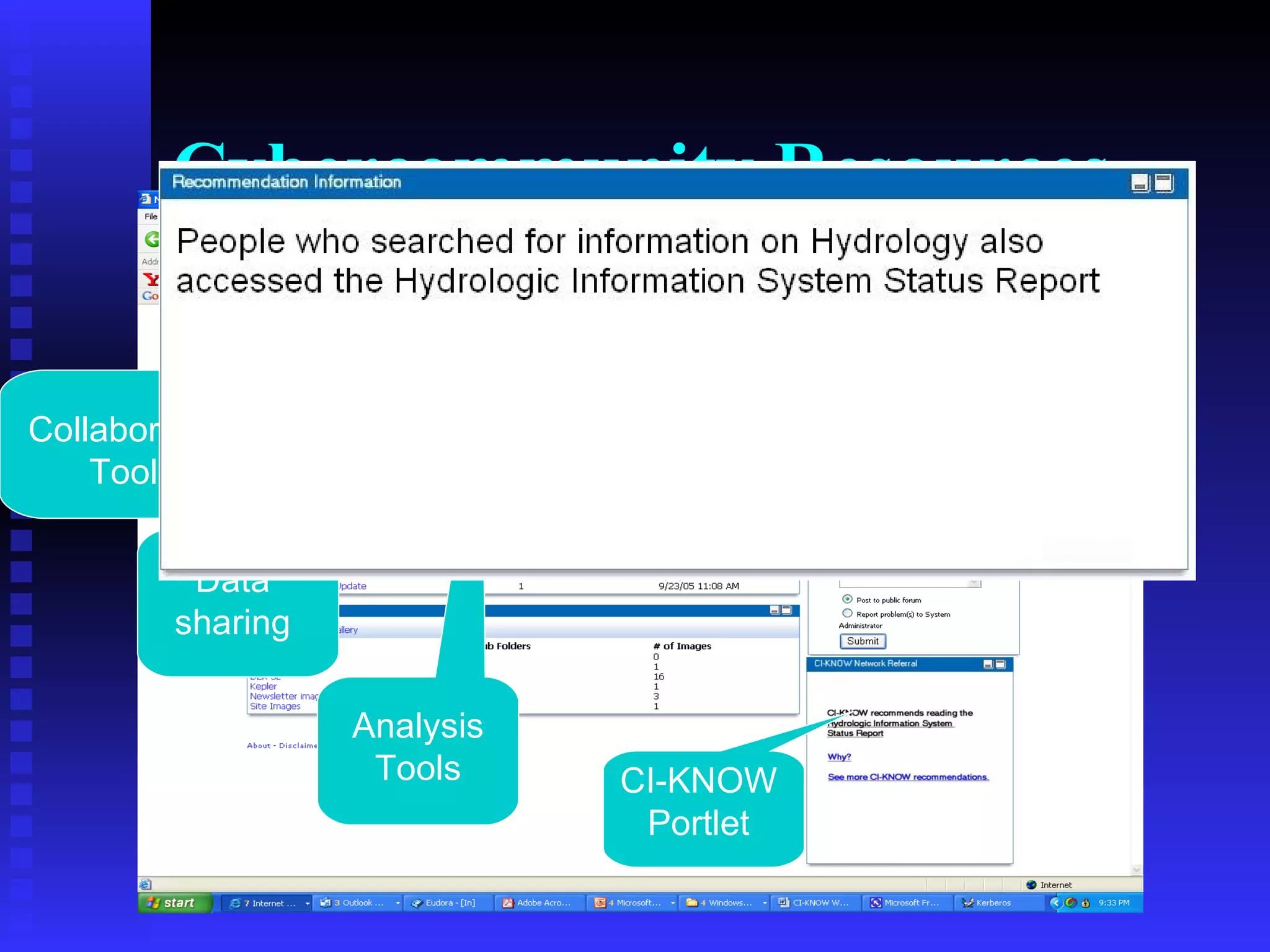The image size is (1270, 952).
Task: Expand the Windows taskbar group arrow
Action: (x=765, y=904)
